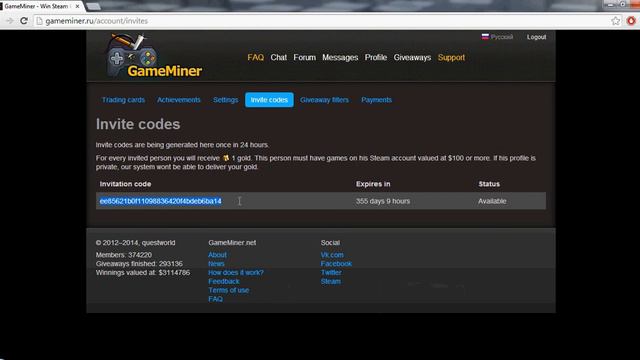The height and width of the screenshot is (360, 640).
Task: Click the 'Available' status cell
Action: click(x=492, y=201)
